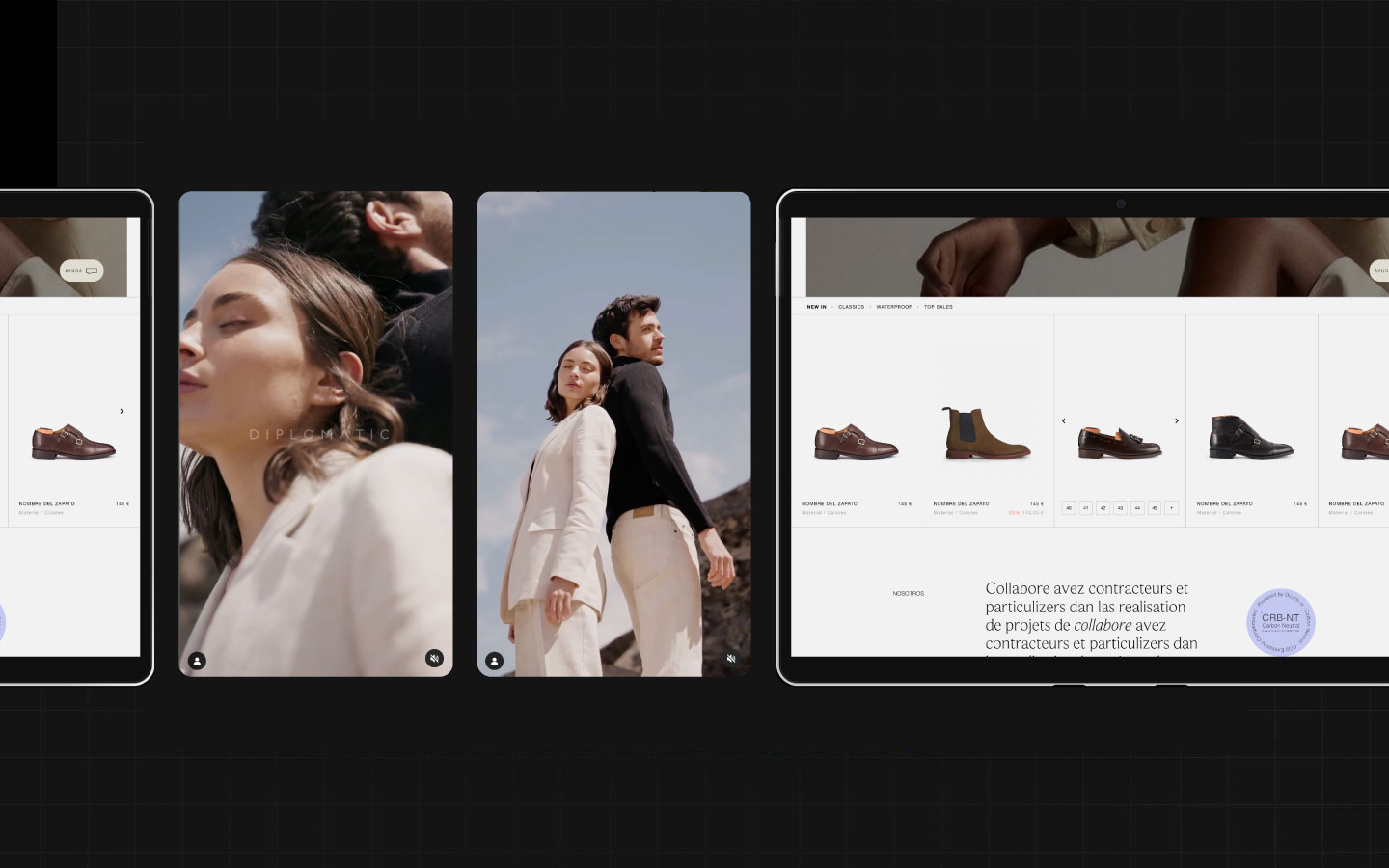Select shoe size 42
This screenshot has height=868, width=1389.
tap(1103, 508)
